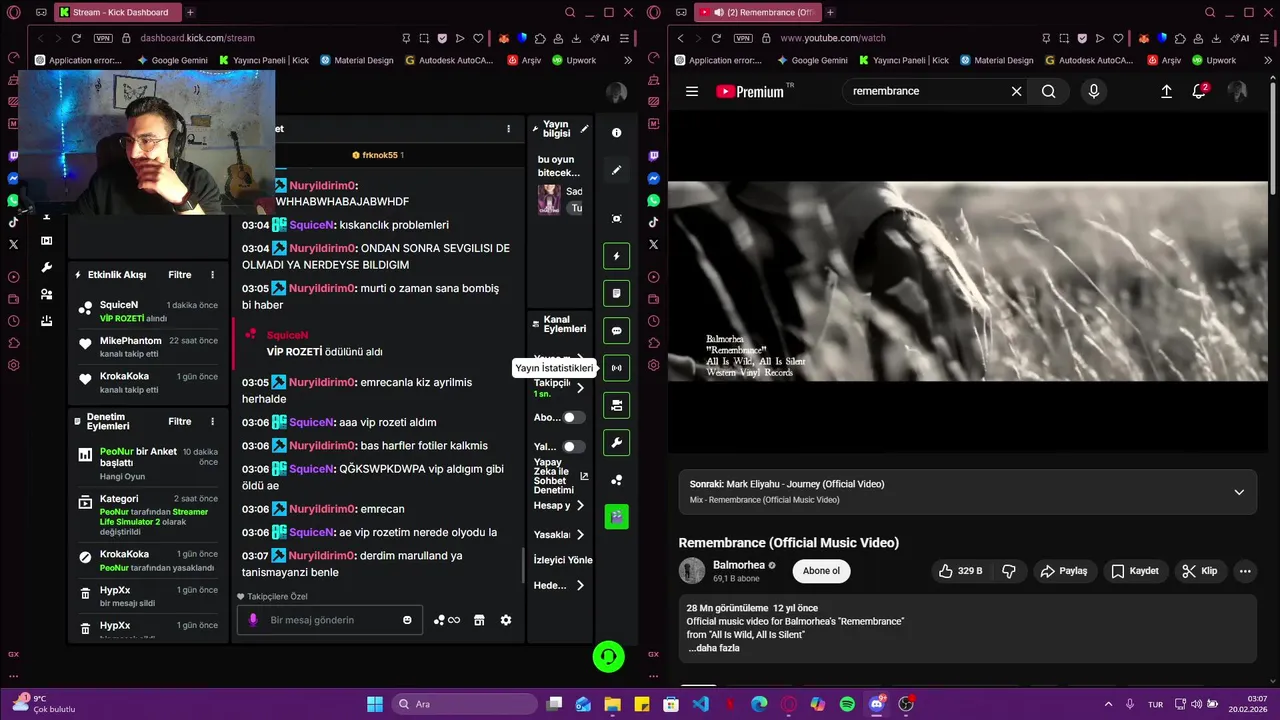Open Google Gemini bookmark in the Kick window

tap(172, 60)
